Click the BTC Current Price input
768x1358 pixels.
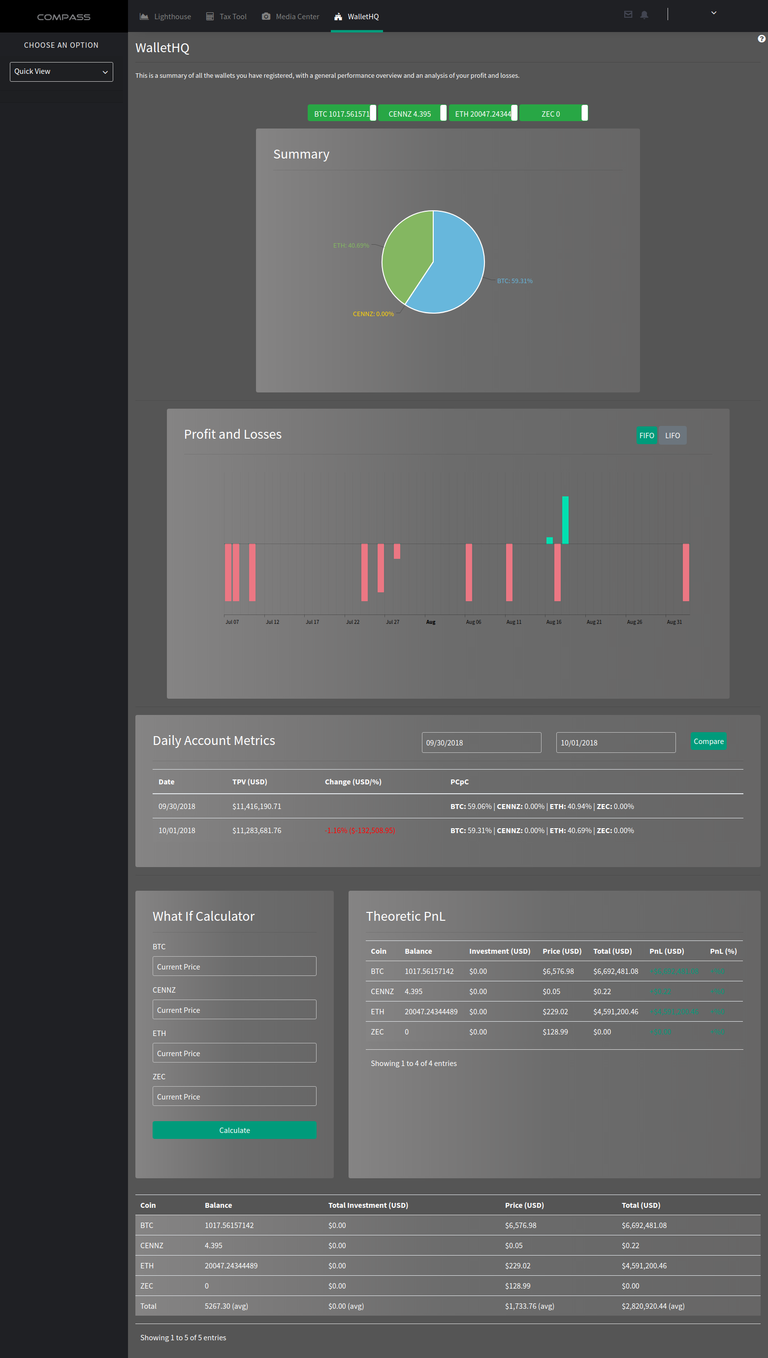[x=234, y=966]
